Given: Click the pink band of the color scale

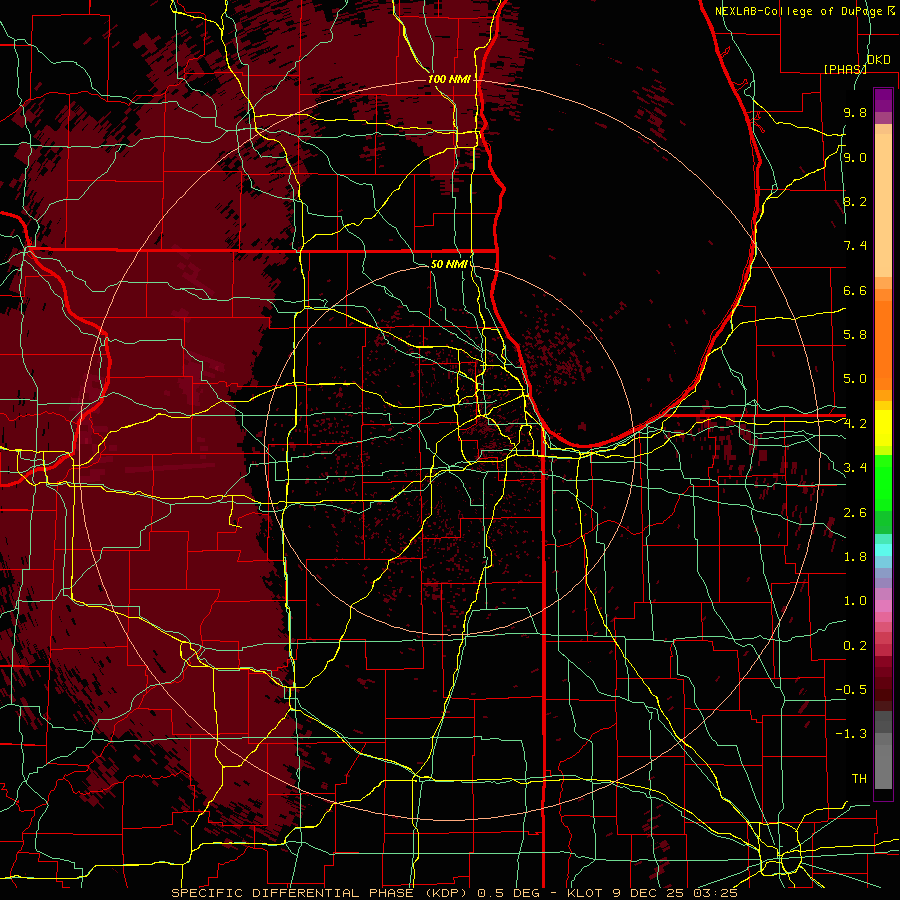Looking at the screenshot, I should (x=883, y=606).
